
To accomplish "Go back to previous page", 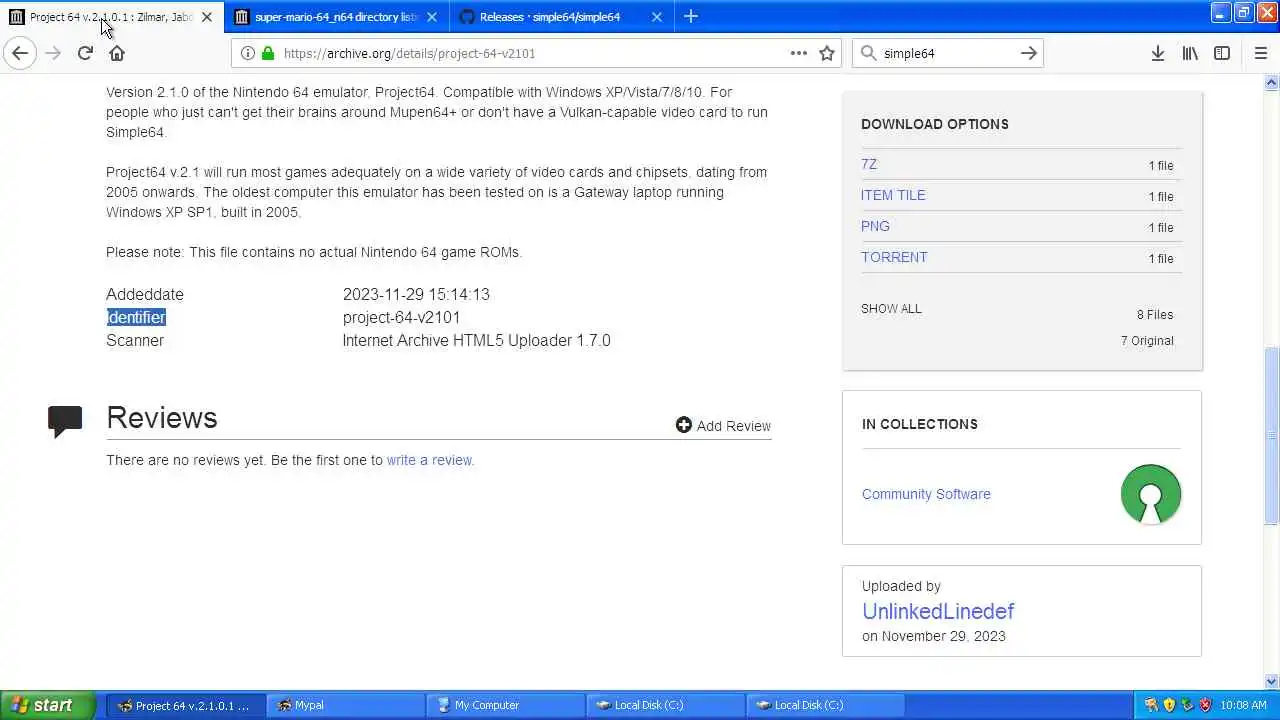I will click(20, 53).
